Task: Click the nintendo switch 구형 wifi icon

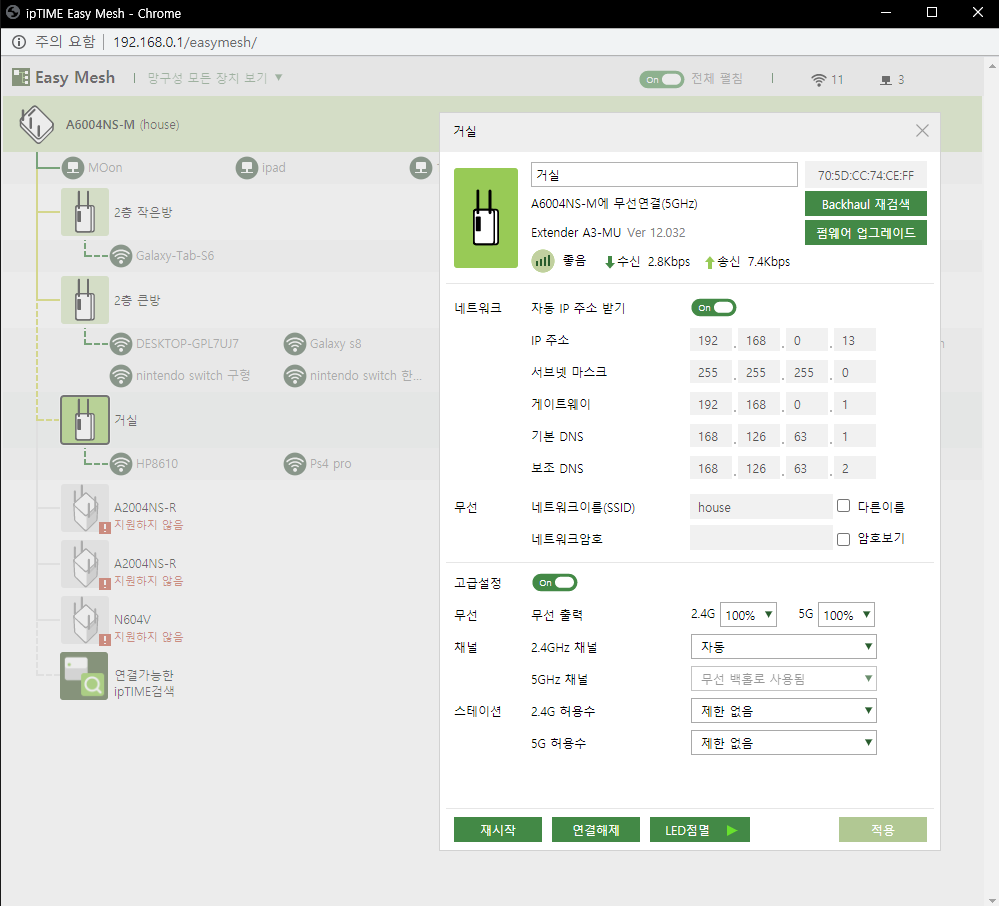Action: [121, 375]
